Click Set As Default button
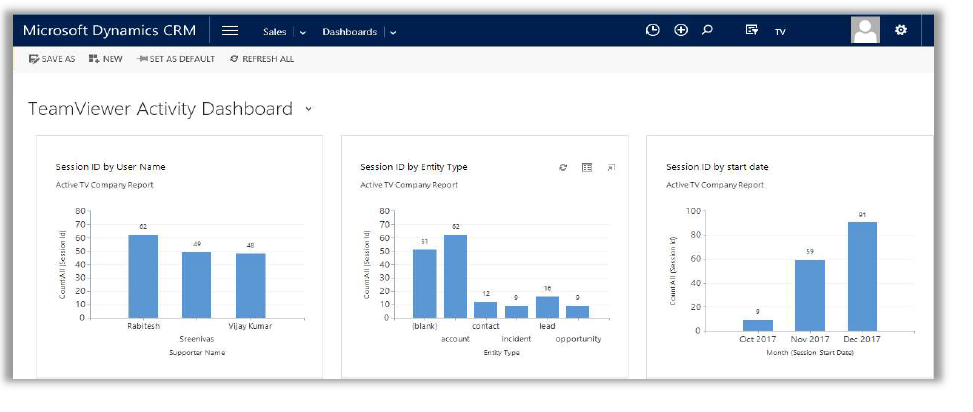 click(176, 59)
